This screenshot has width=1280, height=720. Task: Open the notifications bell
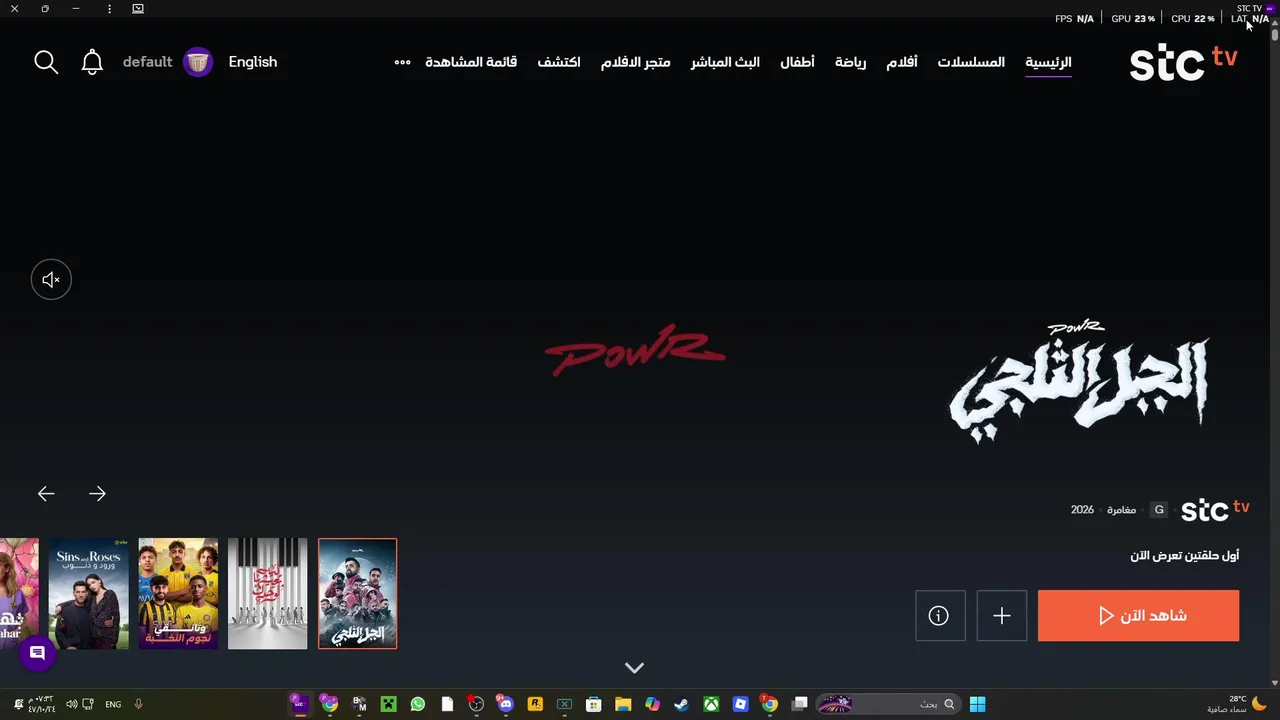pyautogui.click(x=92, y=62)
